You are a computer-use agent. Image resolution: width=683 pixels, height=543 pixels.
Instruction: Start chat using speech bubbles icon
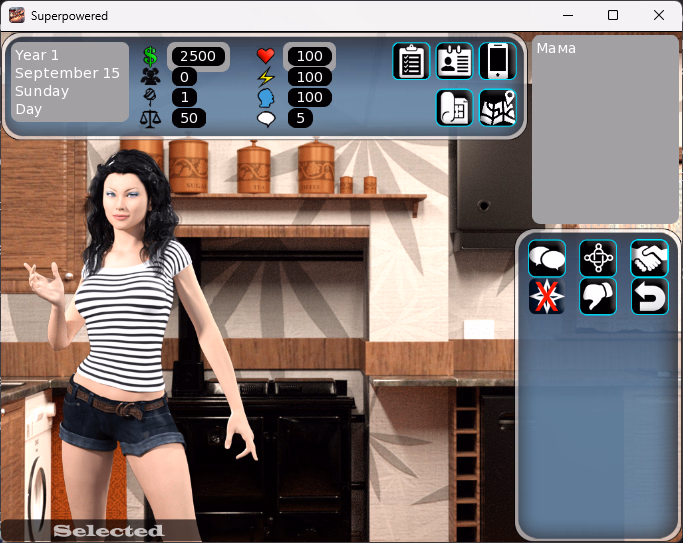pos(547,259)
